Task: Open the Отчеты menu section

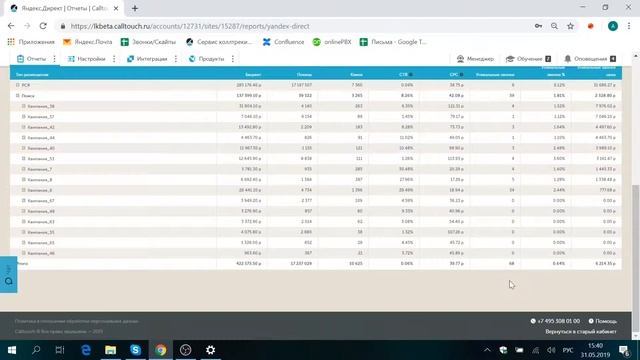Action: point(31,59)
